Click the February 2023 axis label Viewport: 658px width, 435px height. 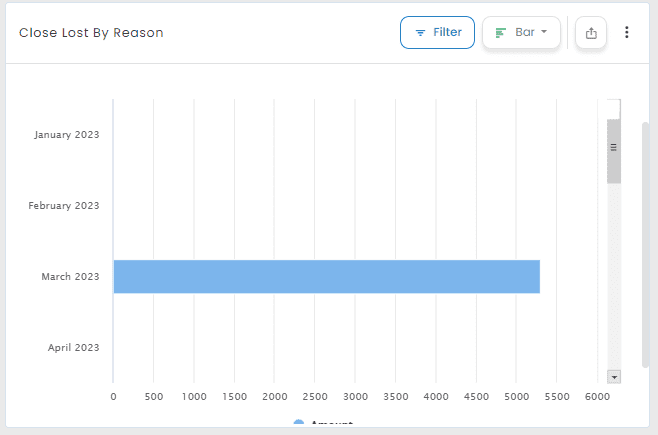pos(64,205)
